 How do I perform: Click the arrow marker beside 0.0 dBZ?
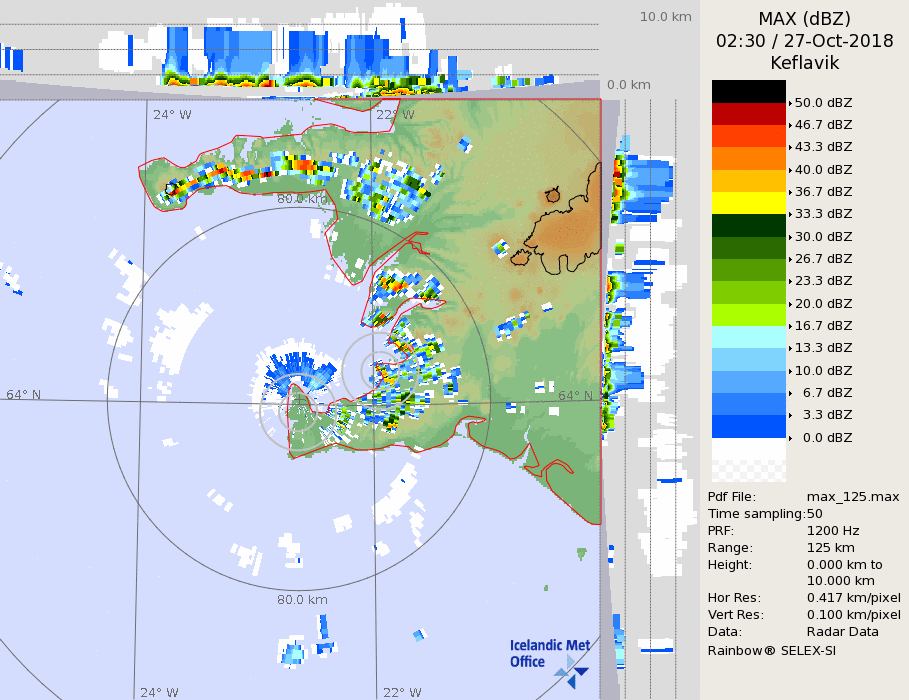790,438
